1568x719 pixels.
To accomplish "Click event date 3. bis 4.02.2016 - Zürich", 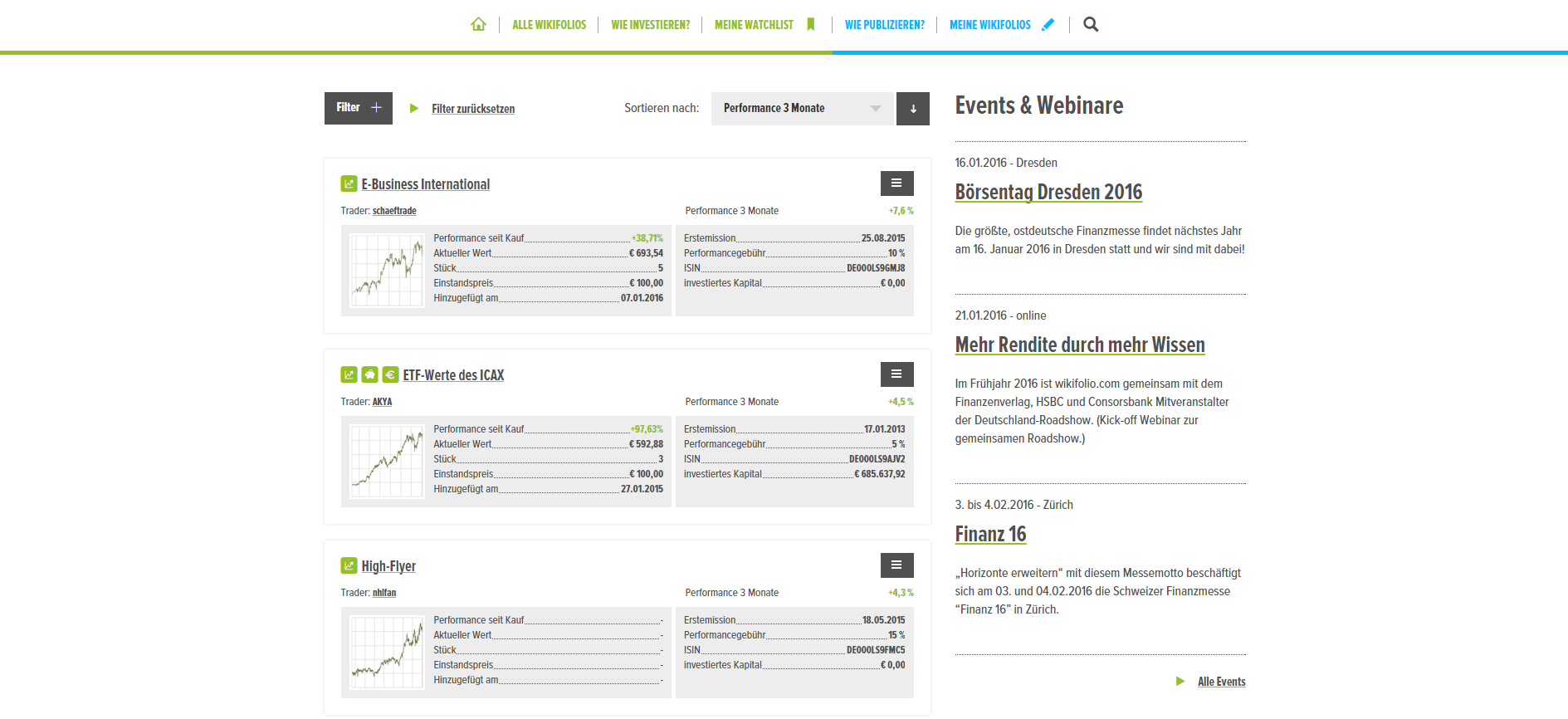I will tap(1014, 505).
